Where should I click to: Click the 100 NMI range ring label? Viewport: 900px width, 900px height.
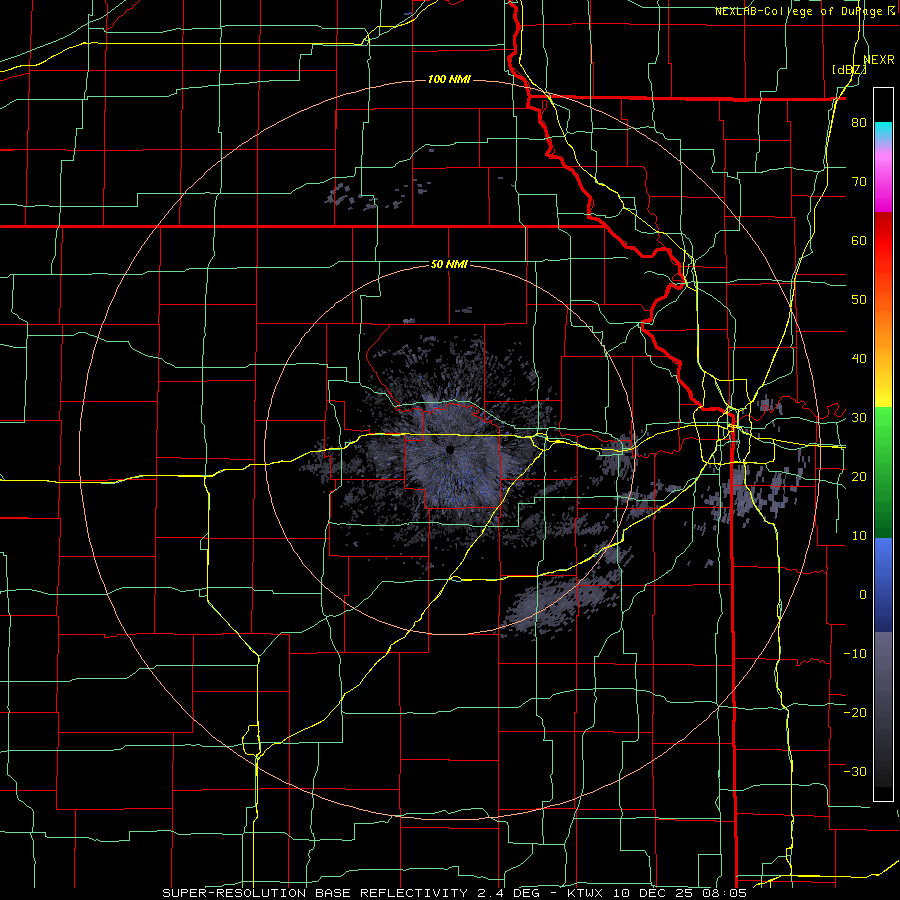pos(449,79)
